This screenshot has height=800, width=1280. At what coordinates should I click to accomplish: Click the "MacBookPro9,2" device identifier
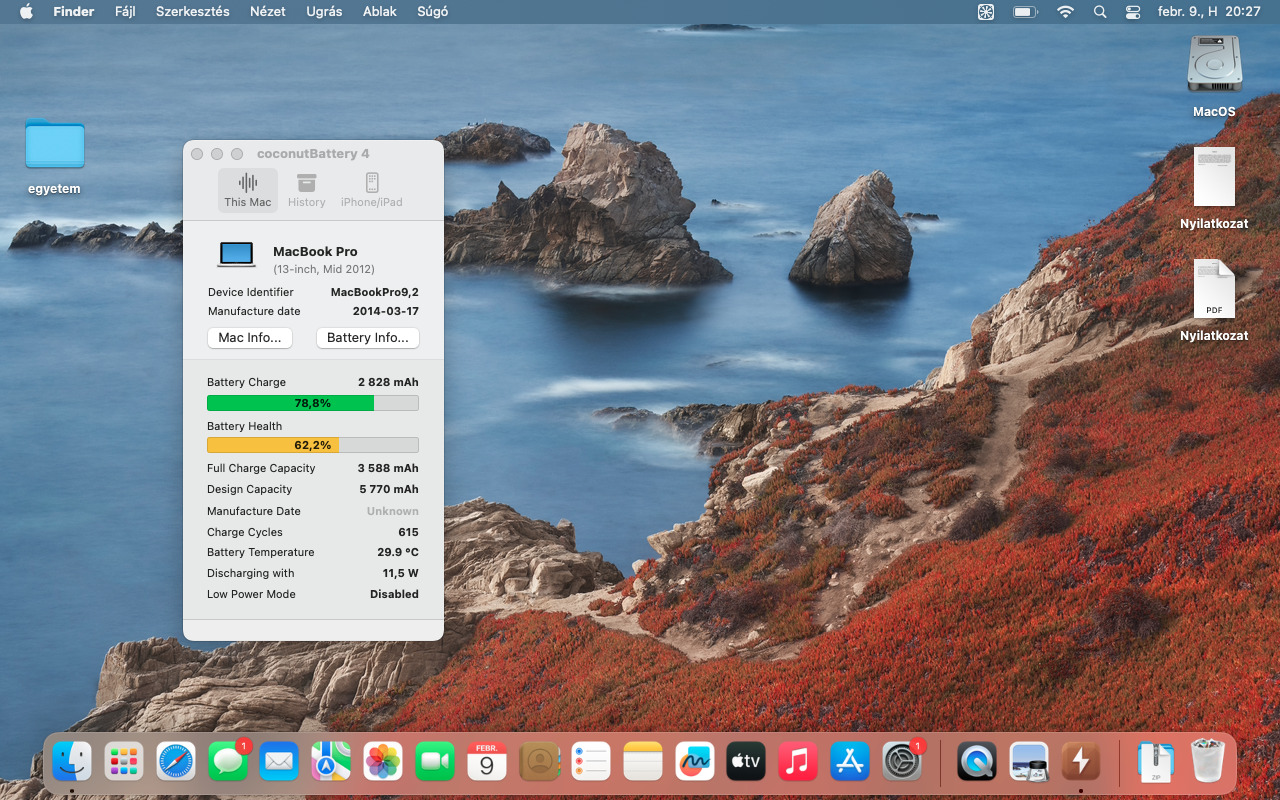pyautogui.click(x=375, y=292)
